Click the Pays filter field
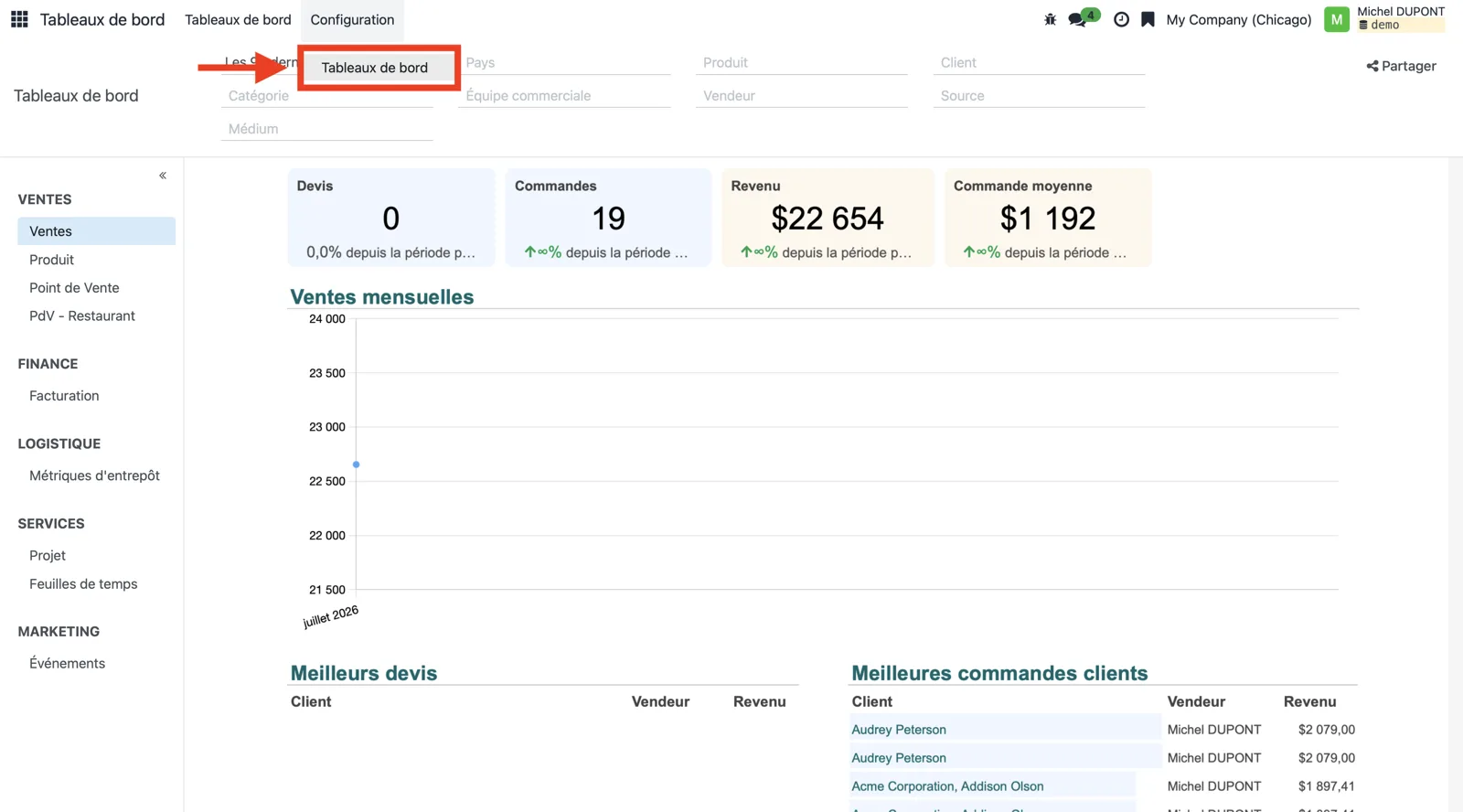 [564, 62]
